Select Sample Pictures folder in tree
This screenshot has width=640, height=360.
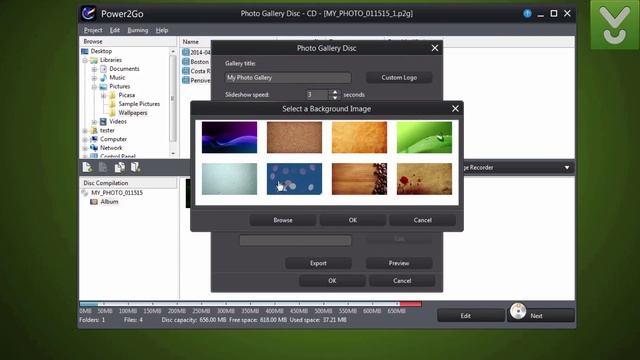click(x=139, y=104)
